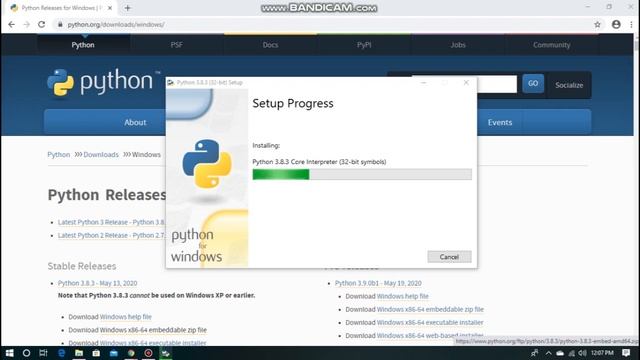Open OneDrive cloud icon in system tray
The image size is (640, 360).
[560, 353]
